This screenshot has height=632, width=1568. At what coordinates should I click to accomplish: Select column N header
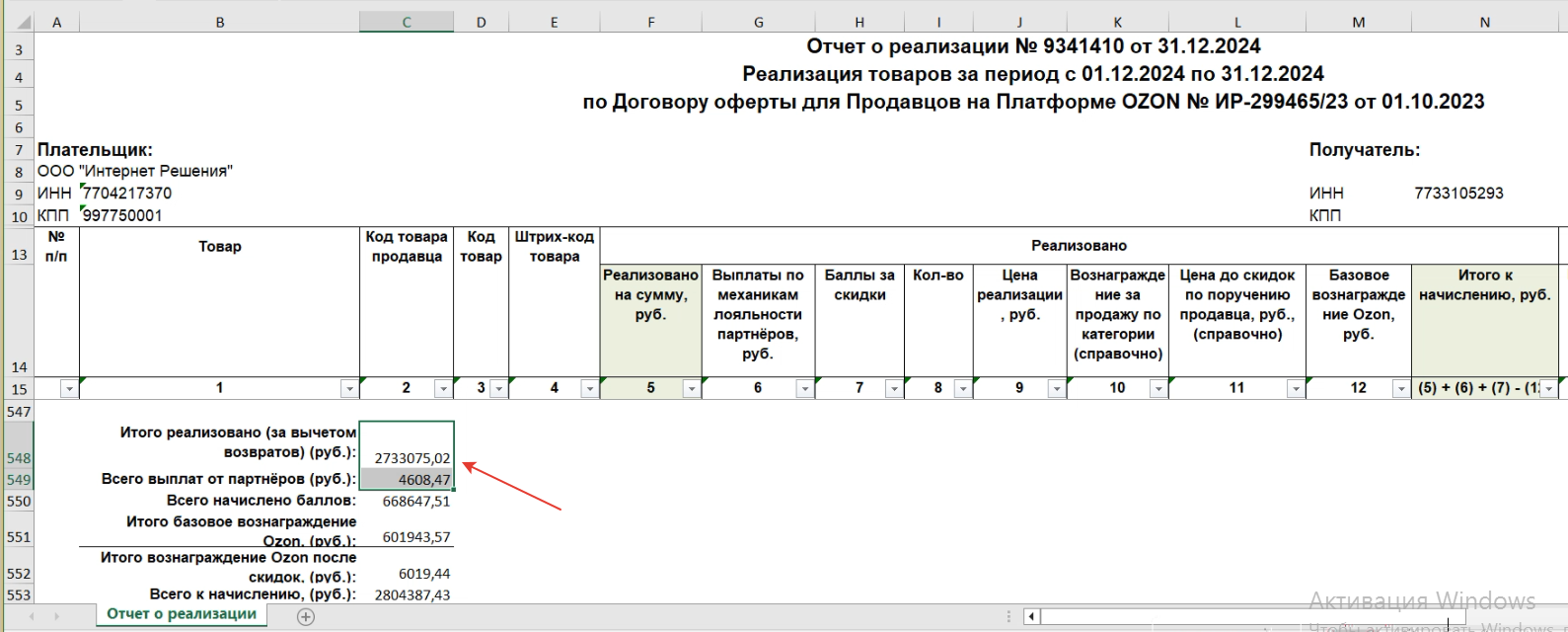[x=1484, y=22]
